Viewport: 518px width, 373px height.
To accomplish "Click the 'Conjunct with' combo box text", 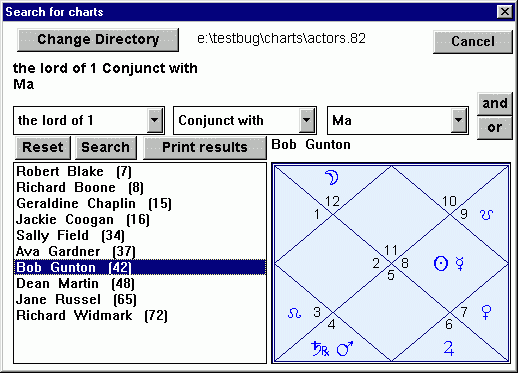I will (221, 120).
